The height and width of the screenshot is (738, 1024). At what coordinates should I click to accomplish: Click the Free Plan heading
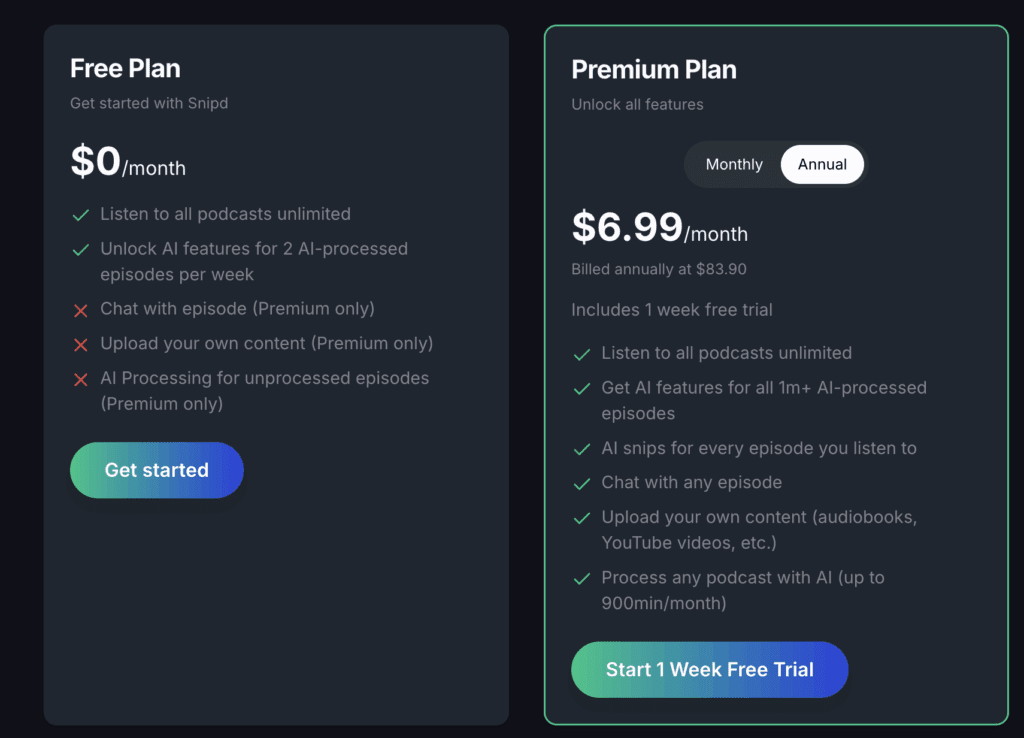(x=125, y=69)
